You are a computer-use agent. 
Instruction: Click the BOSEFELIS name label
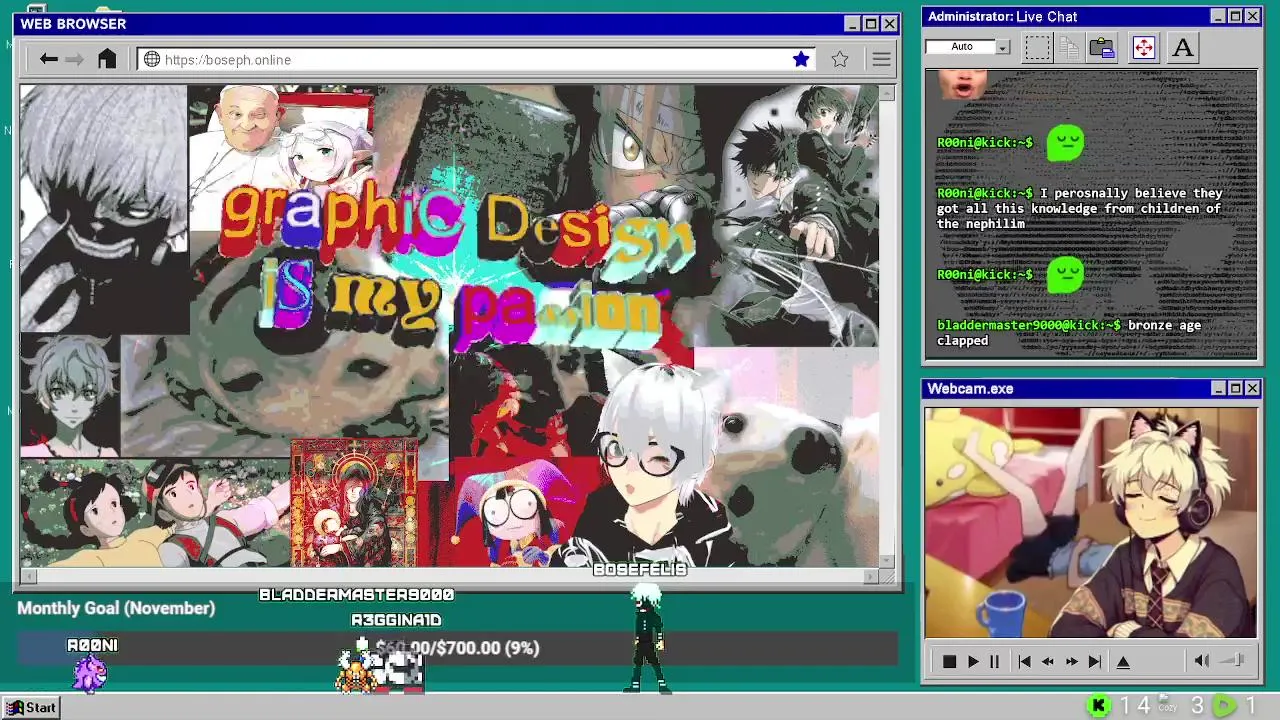point(640,569)
